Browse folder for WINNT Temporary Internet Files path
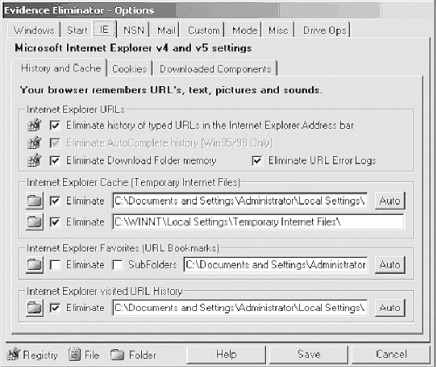Screen dimensions: 436x367 [35, 222]
